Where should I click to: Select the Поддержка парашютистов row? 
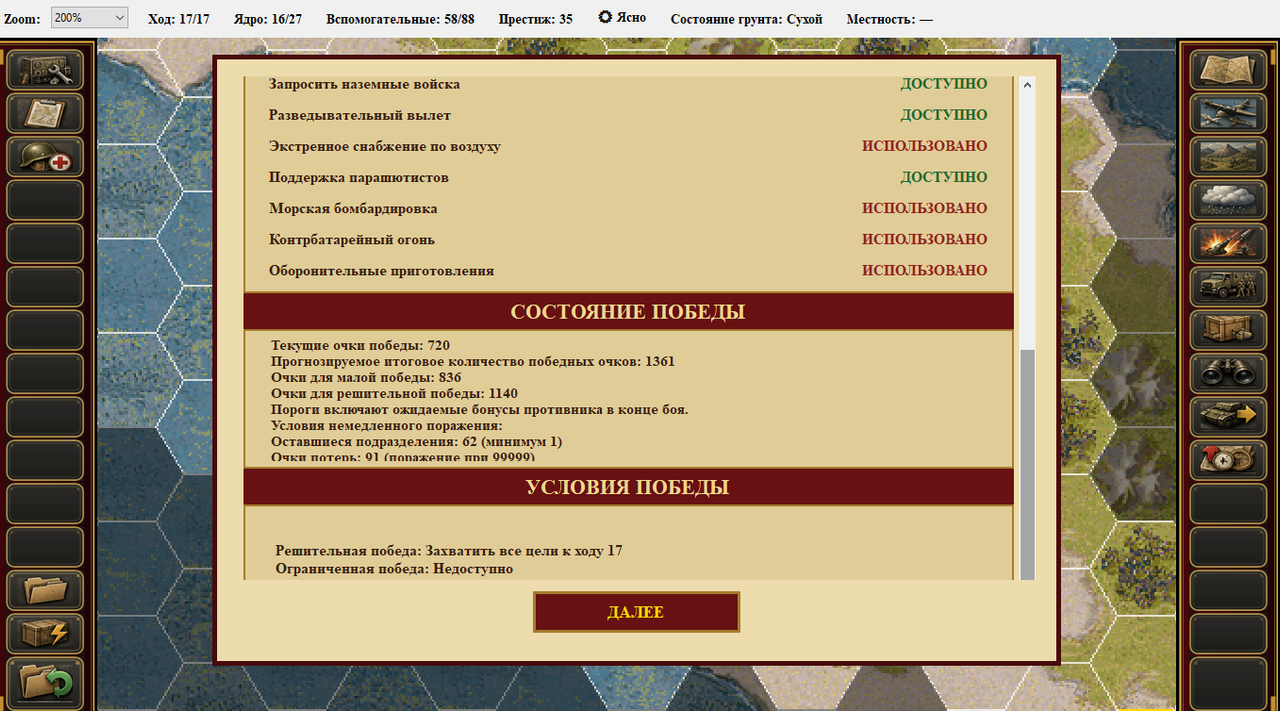[x=628, y=177]
